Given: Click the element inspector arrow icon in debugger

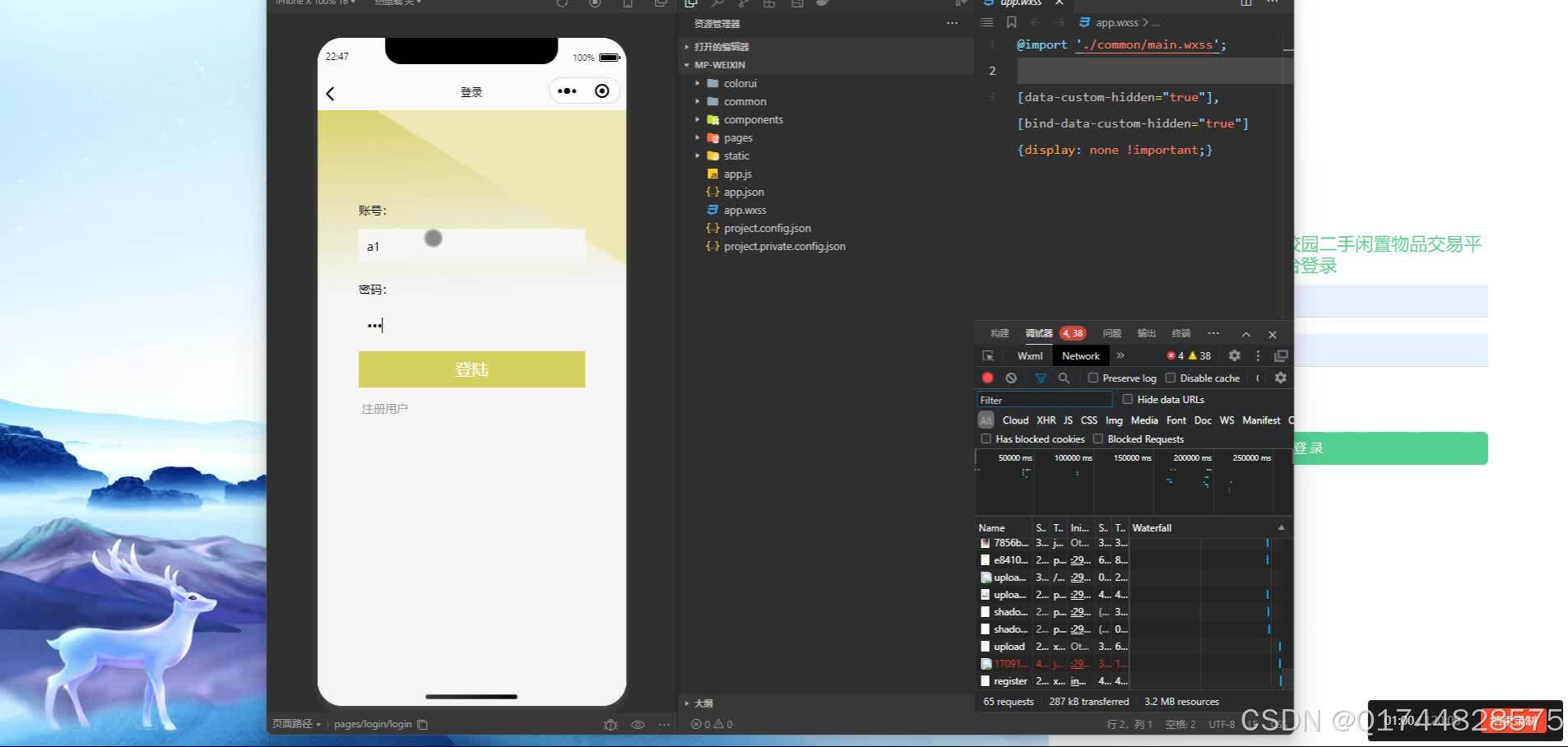Looking at the screenshot, I should (988, 355).
